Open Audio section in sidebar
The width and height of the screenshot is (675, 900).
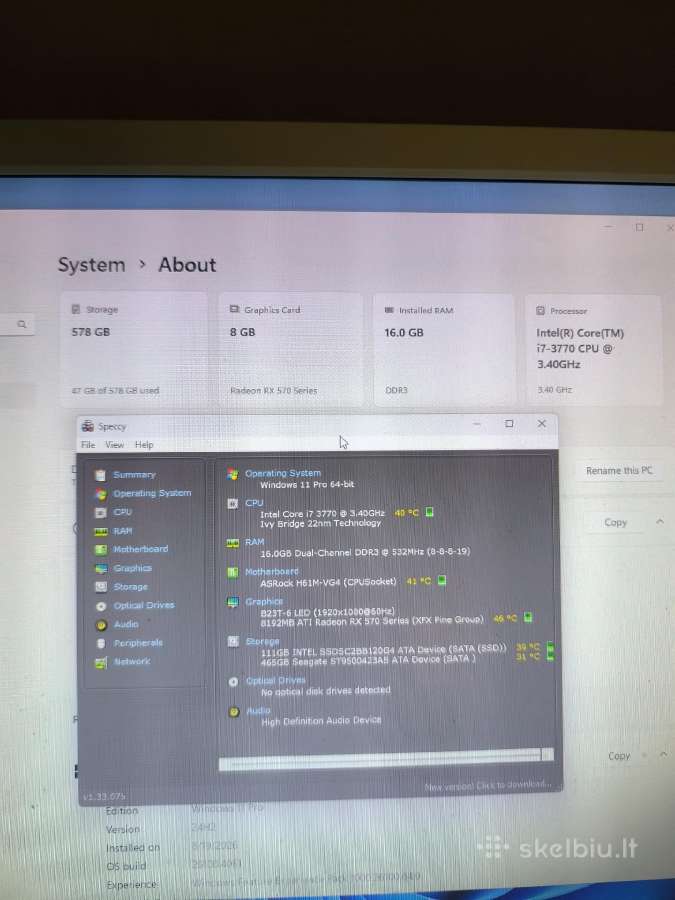tap(126, 624)
